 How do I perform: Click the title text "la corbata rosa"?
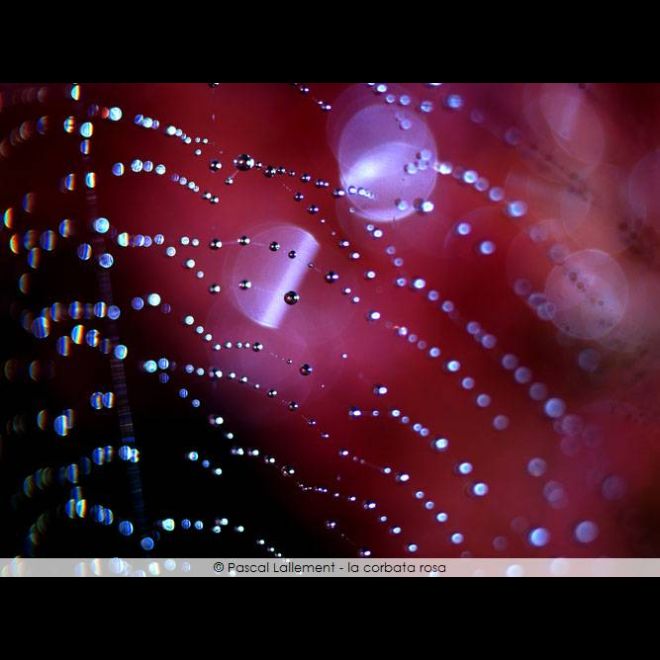click(x=398, y=568)
